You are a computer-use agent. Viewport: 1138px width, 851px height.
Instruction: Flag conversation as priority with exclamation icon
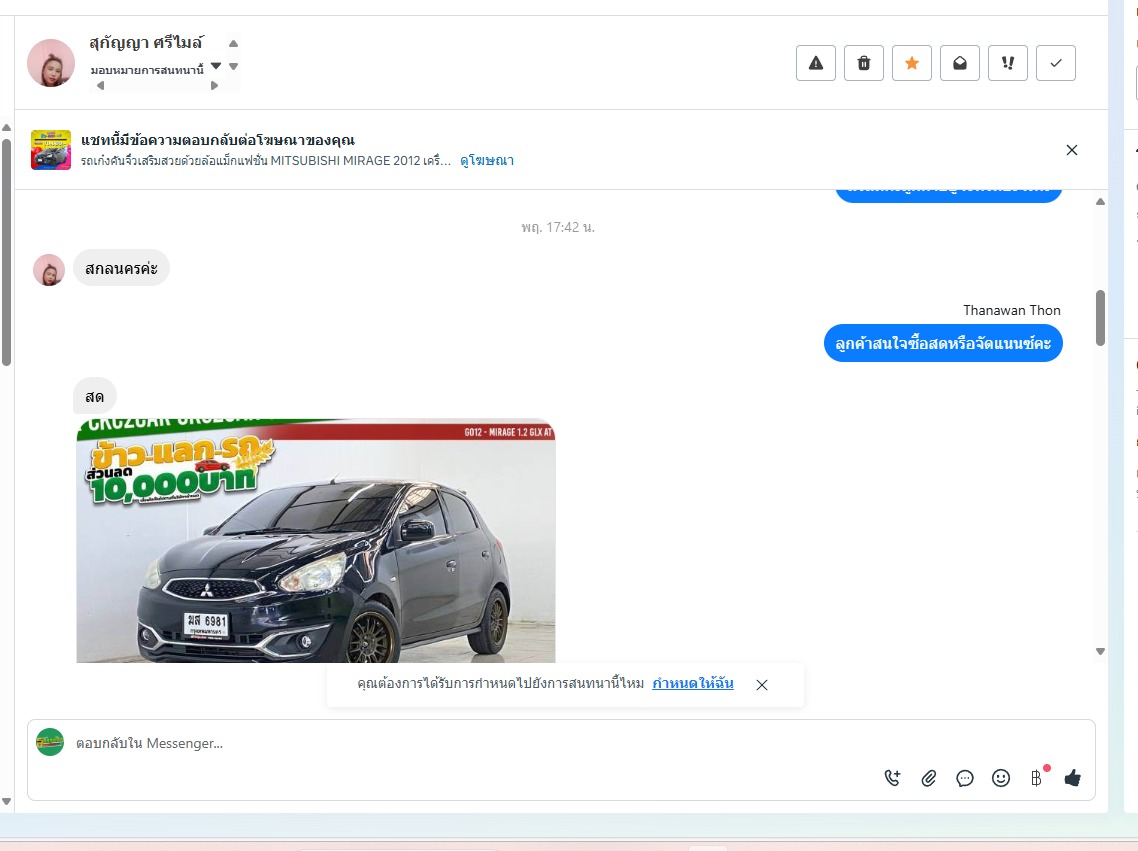1007,63
